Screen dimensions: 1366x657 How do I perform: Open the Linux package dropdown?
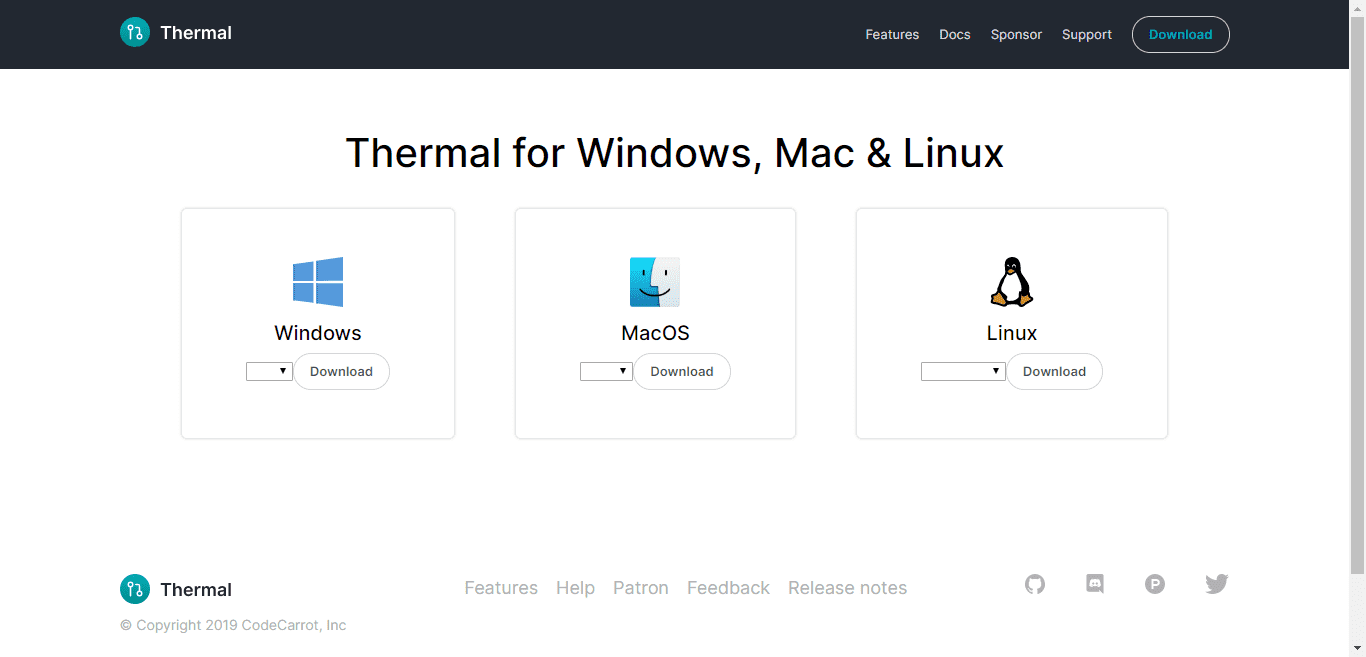[x=963, y=371]
